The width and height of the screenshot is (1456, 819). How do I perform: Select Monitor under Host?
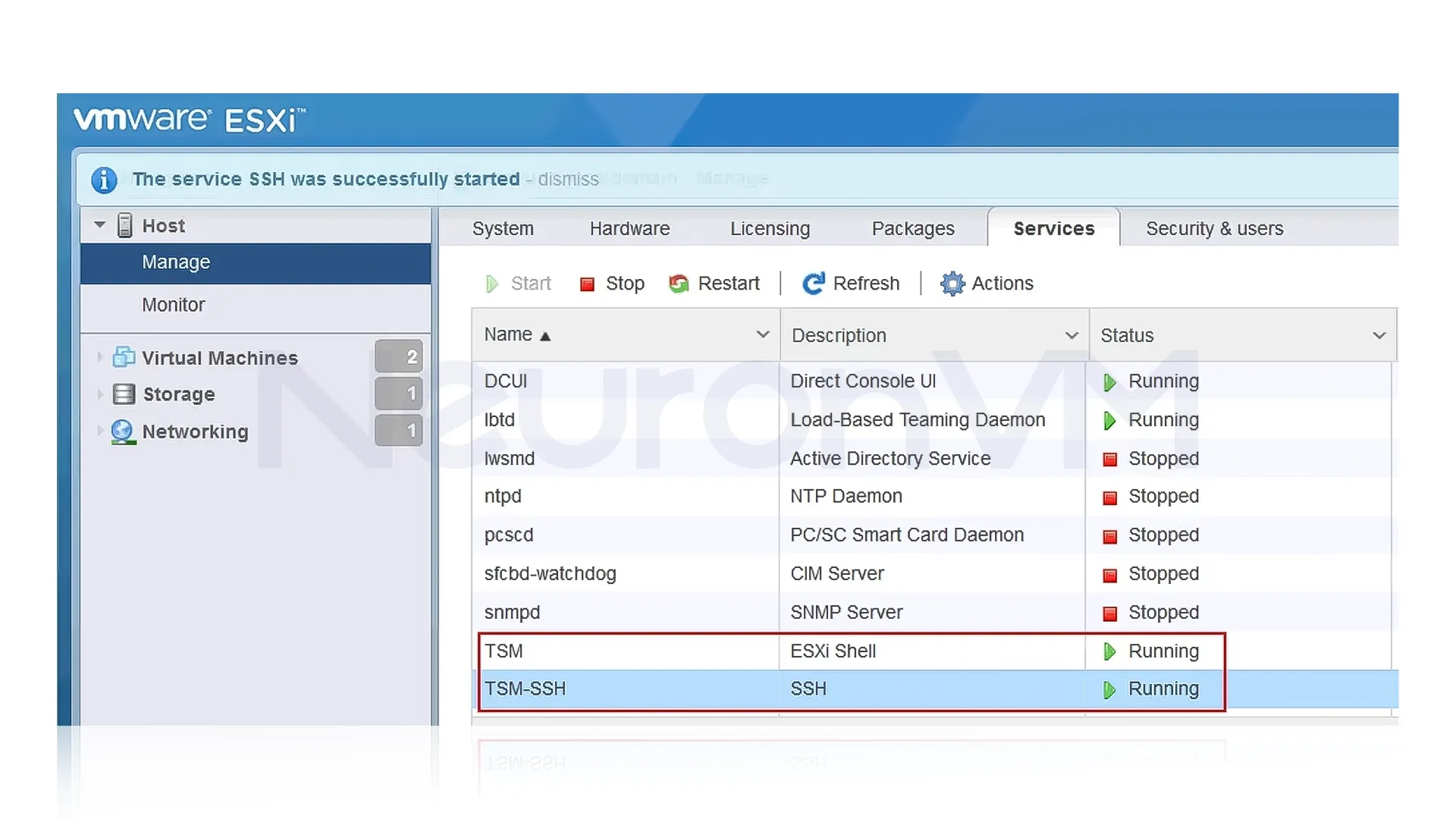[256, 305]
